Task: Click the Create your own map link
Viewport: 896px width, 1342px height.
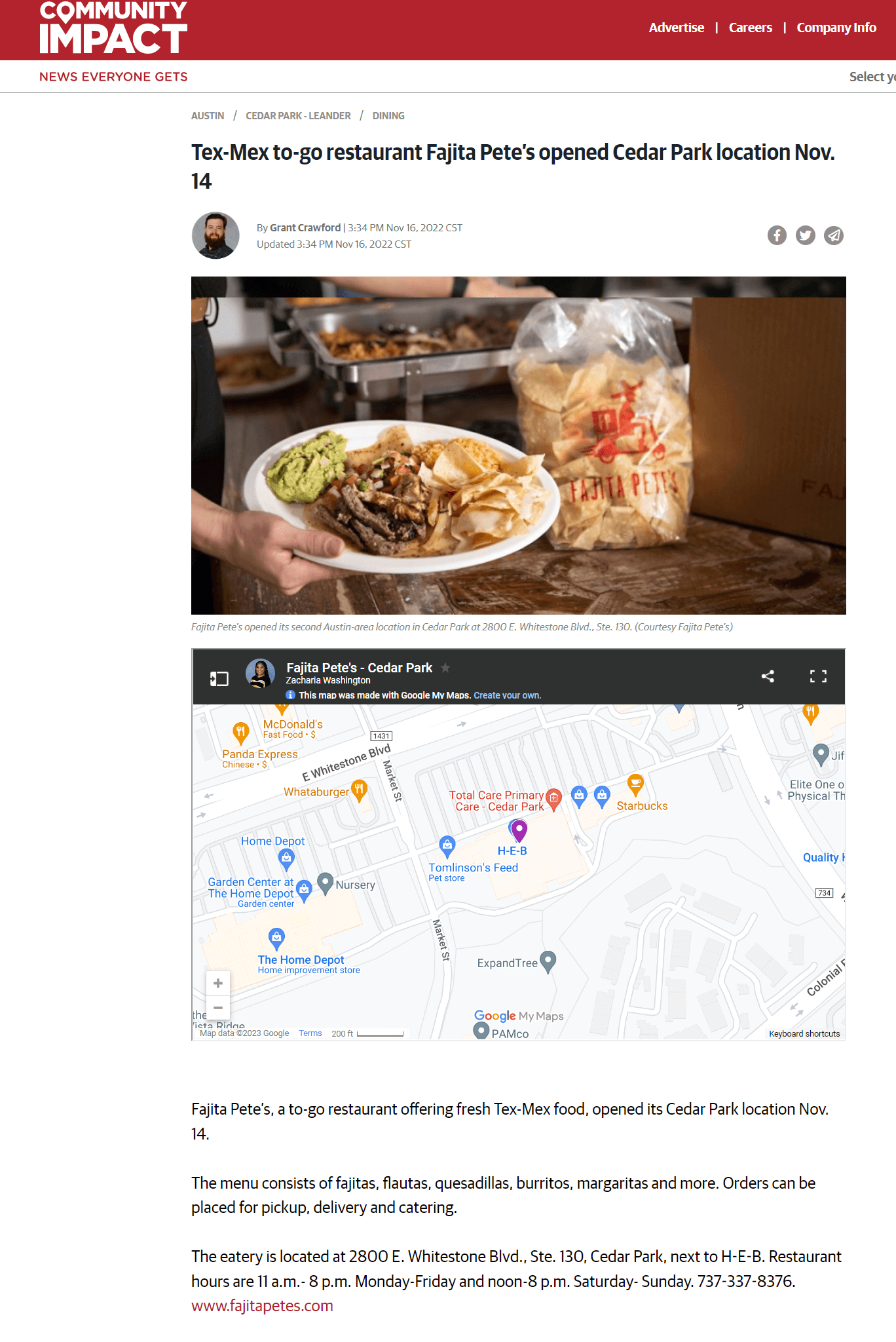Action: coord(508,695)
